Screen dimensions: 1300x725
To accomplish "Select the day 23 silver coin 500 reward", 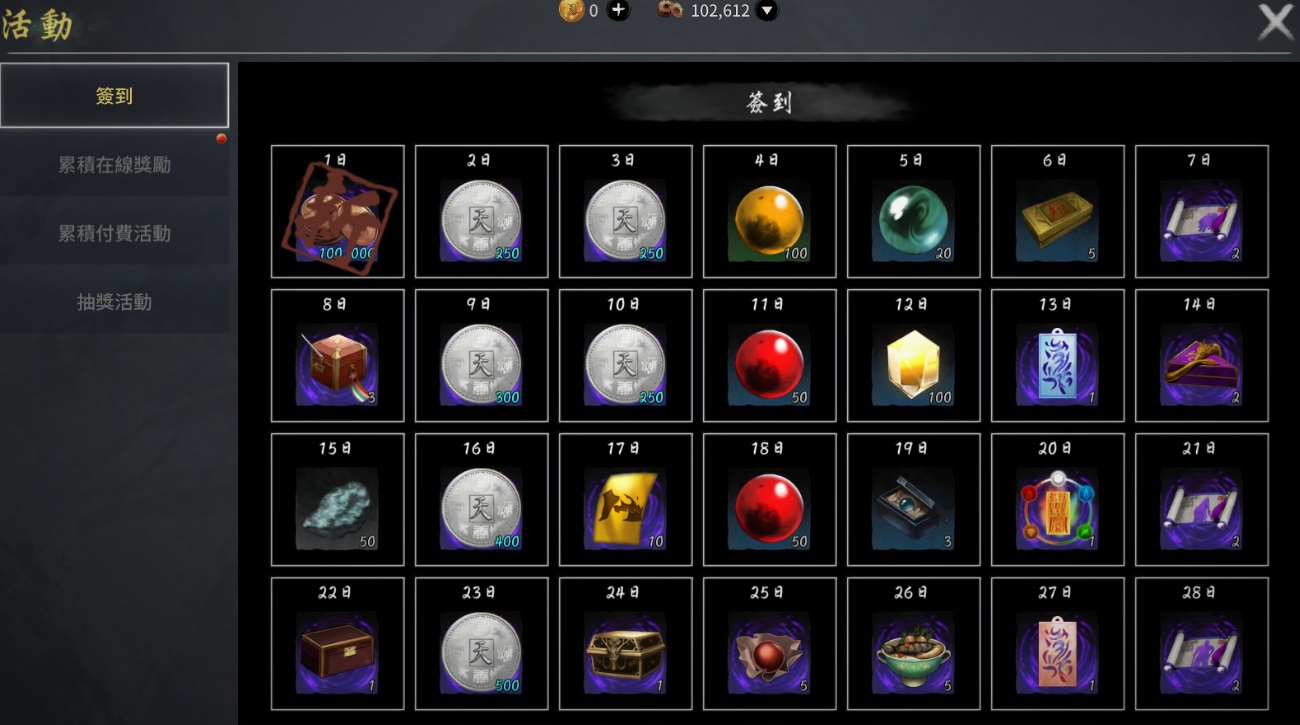I will pos(482,644).
